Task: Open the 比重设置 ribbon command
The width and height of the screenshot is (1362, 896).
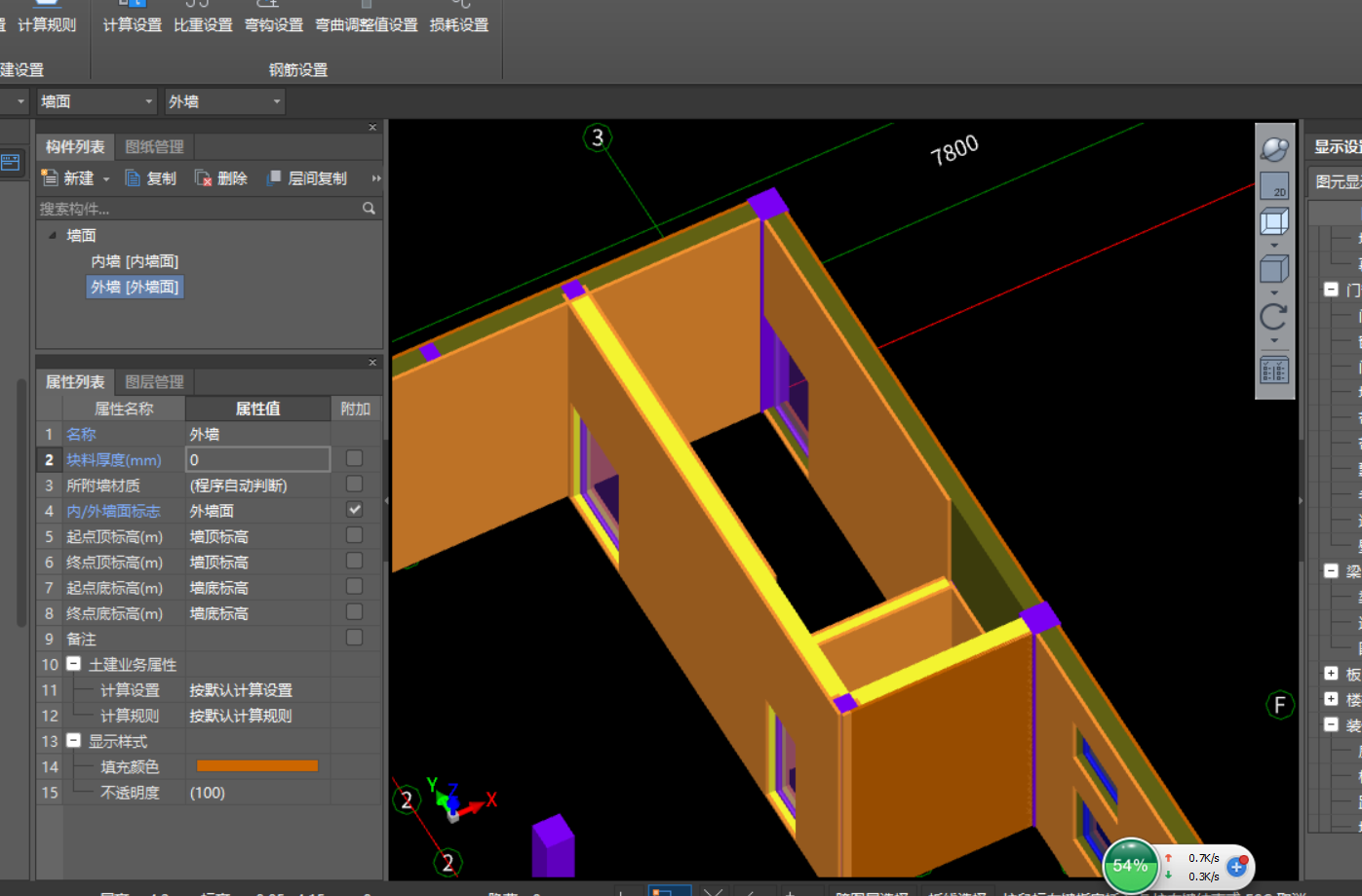Action: pyautogui.click(x=203, y=17)
